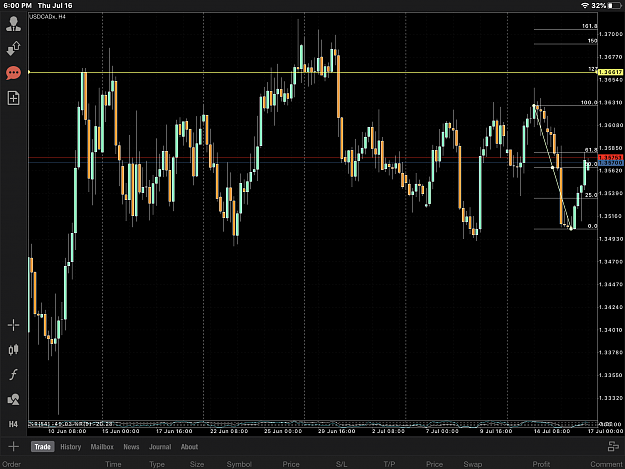Screen dimensions: 625x469
Task: Select the Fibonacci 100.0 level label
Action: 589,102
